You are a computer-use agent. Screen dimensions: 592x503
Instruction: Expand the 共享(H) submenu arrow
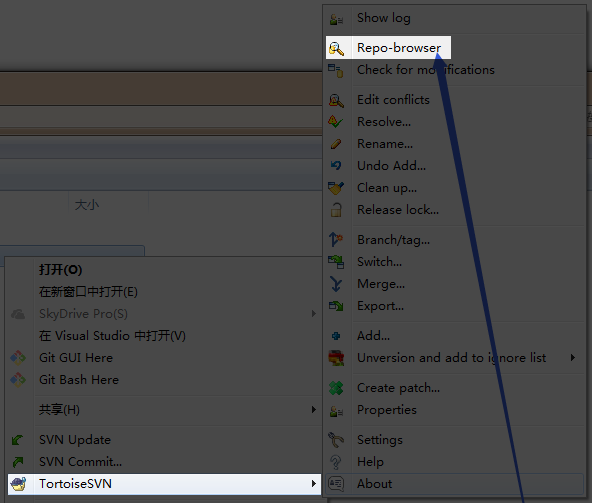click(313, 410)
